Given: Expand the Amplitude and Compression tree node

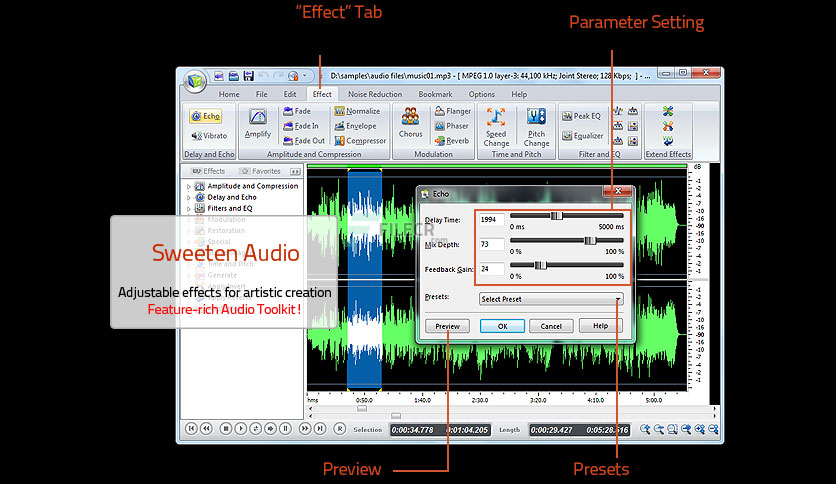Looking at the screenshot, I should tap(188, 187).
